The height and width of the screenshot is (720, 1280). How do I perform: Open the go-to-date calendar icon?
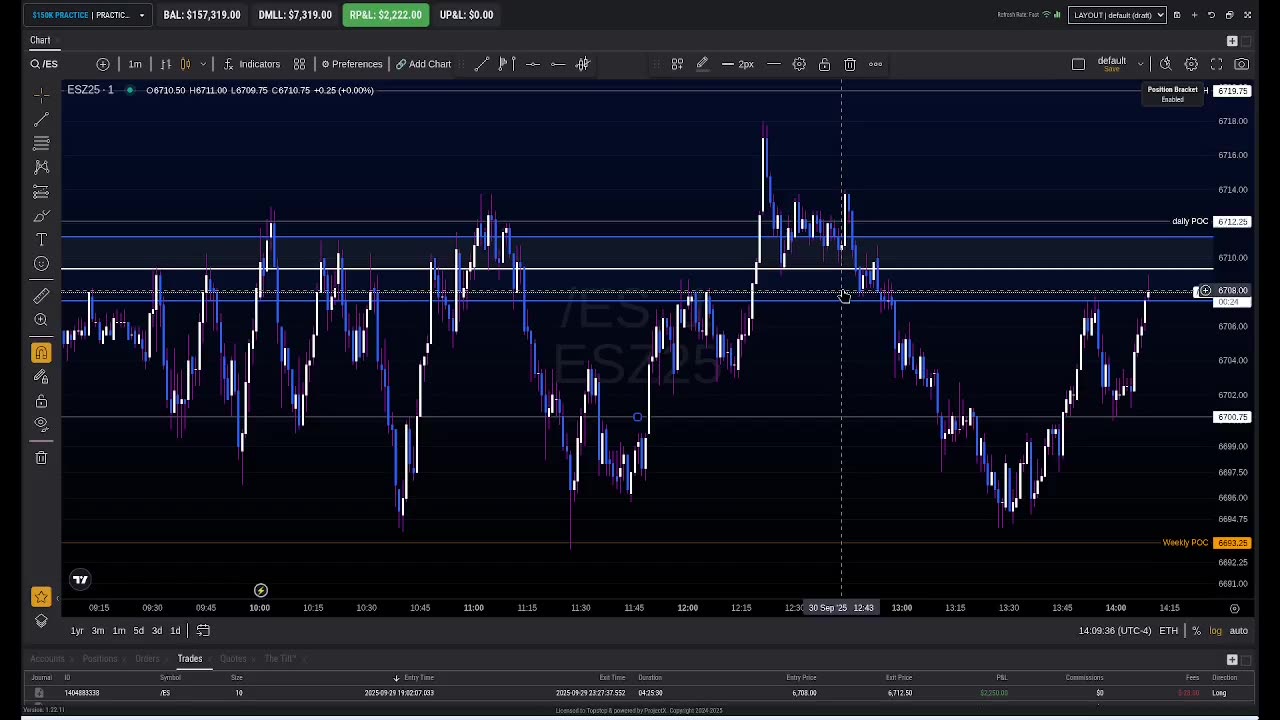click(x=203, y=631)
